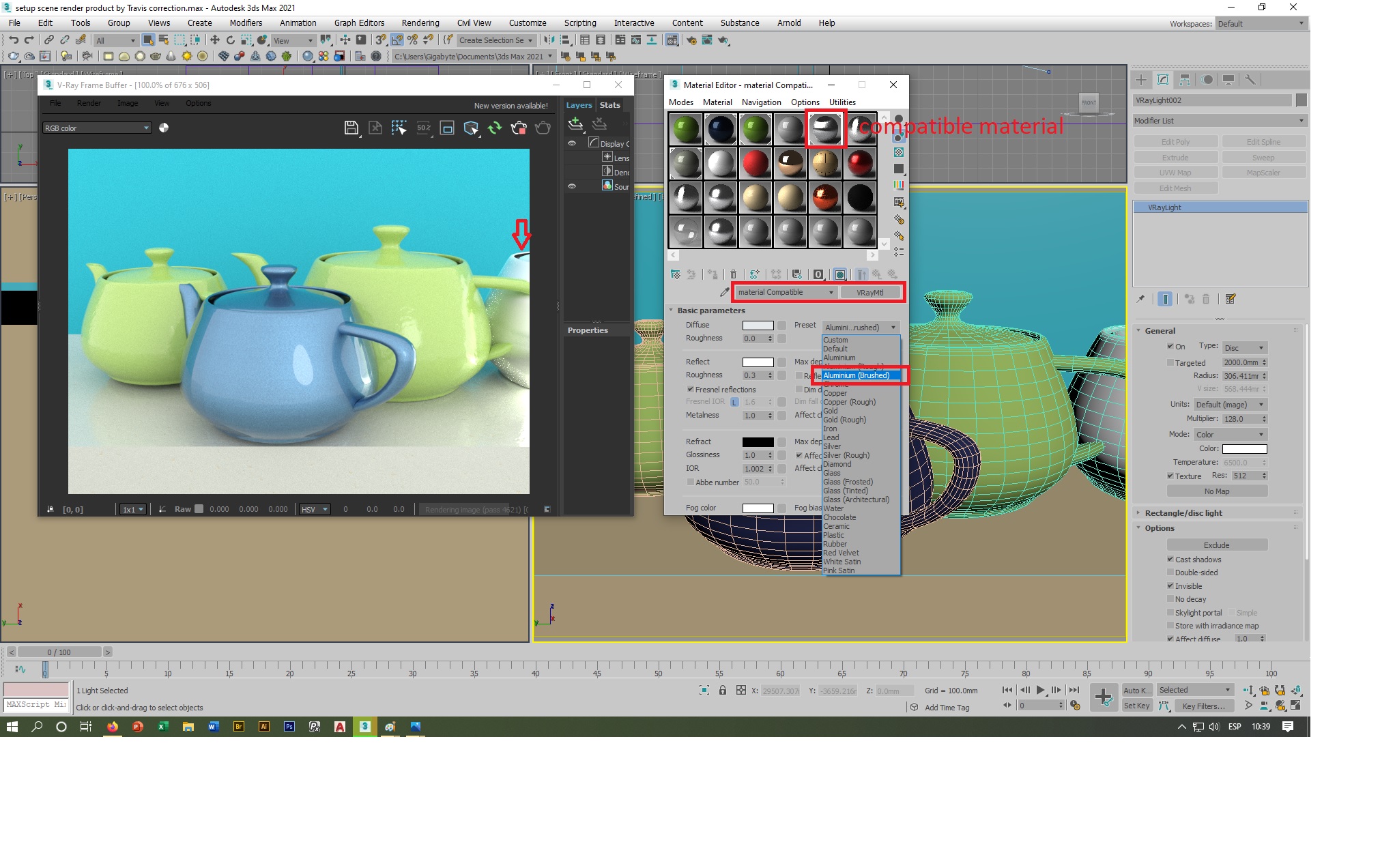Click the selection lock toggle icon
This screenshot has height=868, width=1395.
point(722,691)
